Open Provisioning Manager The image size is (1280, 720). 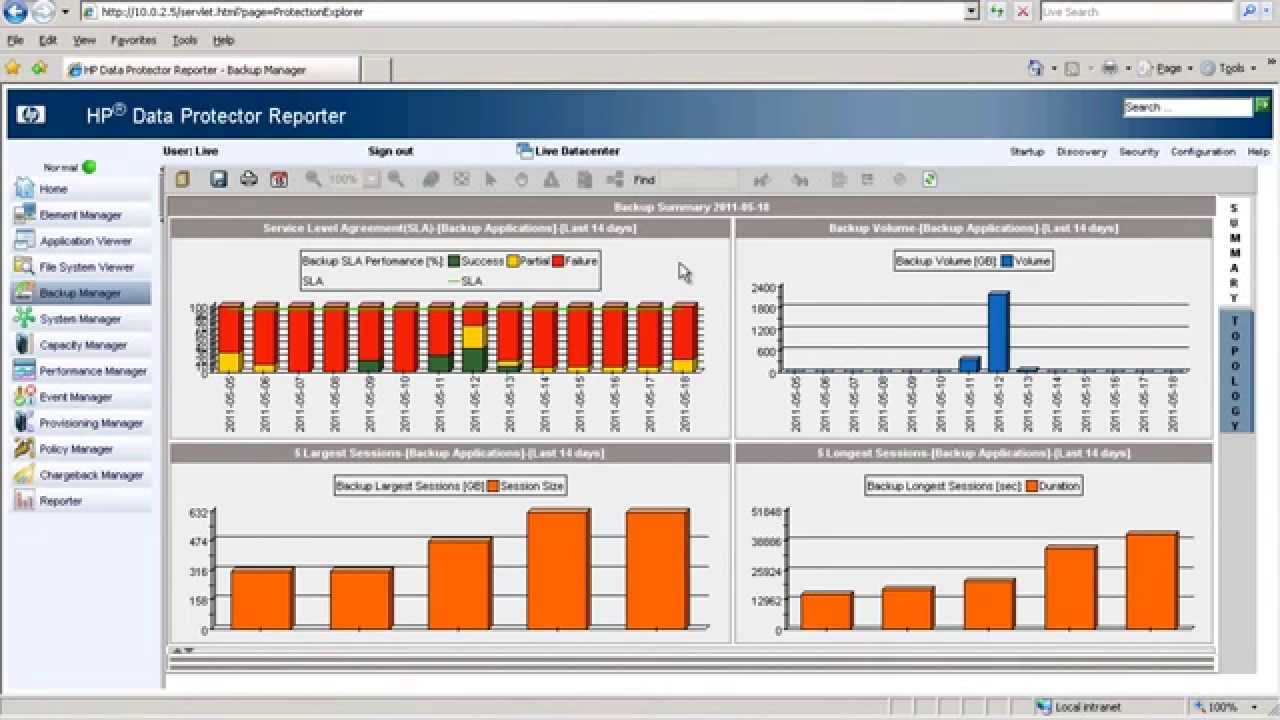(x=80, y=423)
